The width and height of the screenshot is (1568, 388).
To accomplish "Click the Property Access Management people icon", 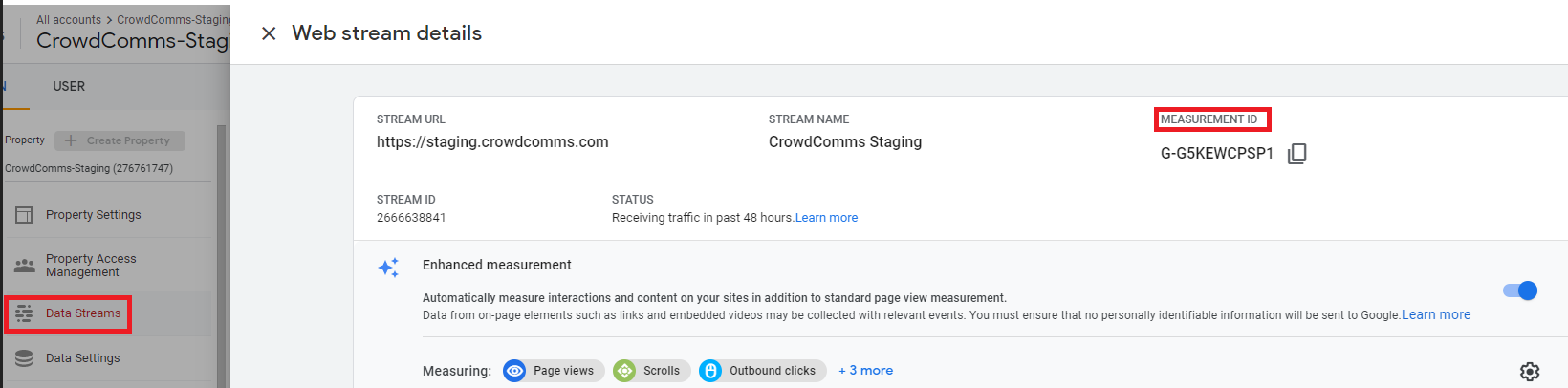I will pyautogui.click(x=24, y=266).
